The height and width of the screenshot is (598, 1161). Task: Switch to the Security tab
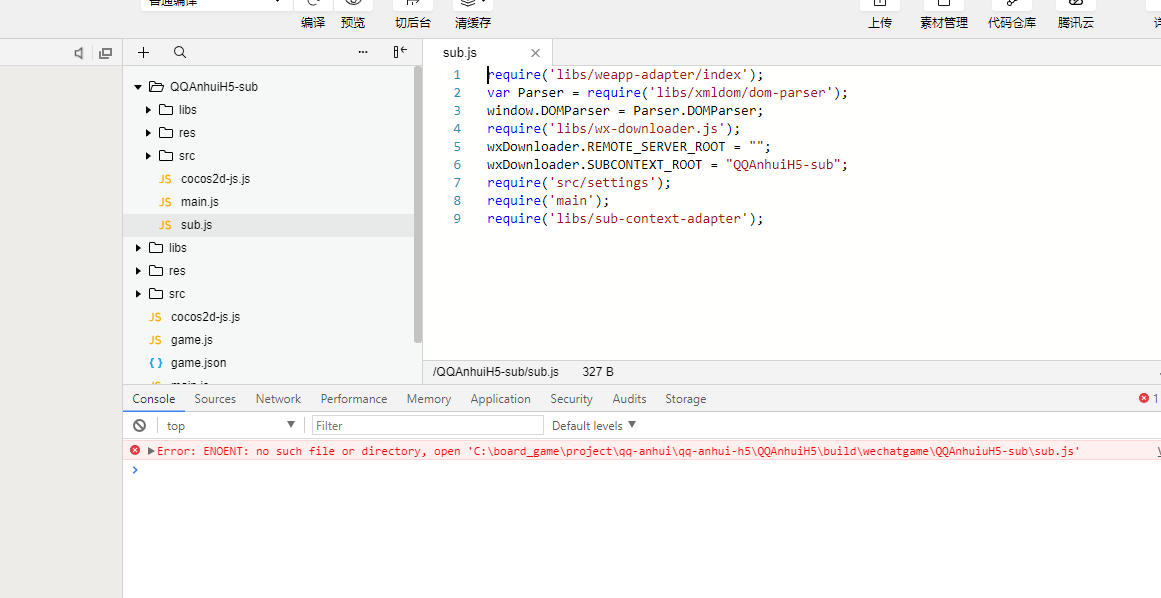(571, 398)
